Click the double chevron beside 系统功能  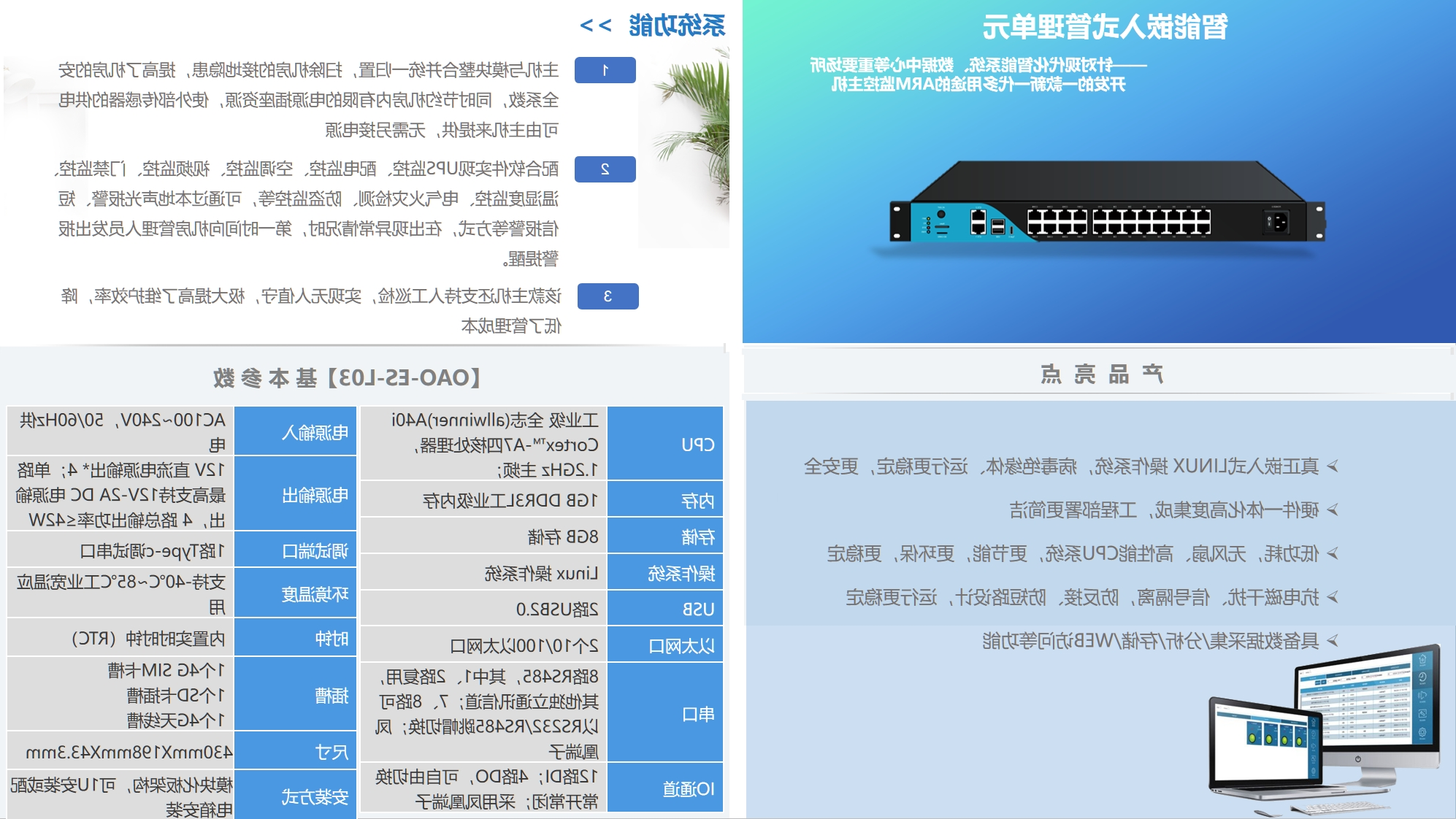595,26
